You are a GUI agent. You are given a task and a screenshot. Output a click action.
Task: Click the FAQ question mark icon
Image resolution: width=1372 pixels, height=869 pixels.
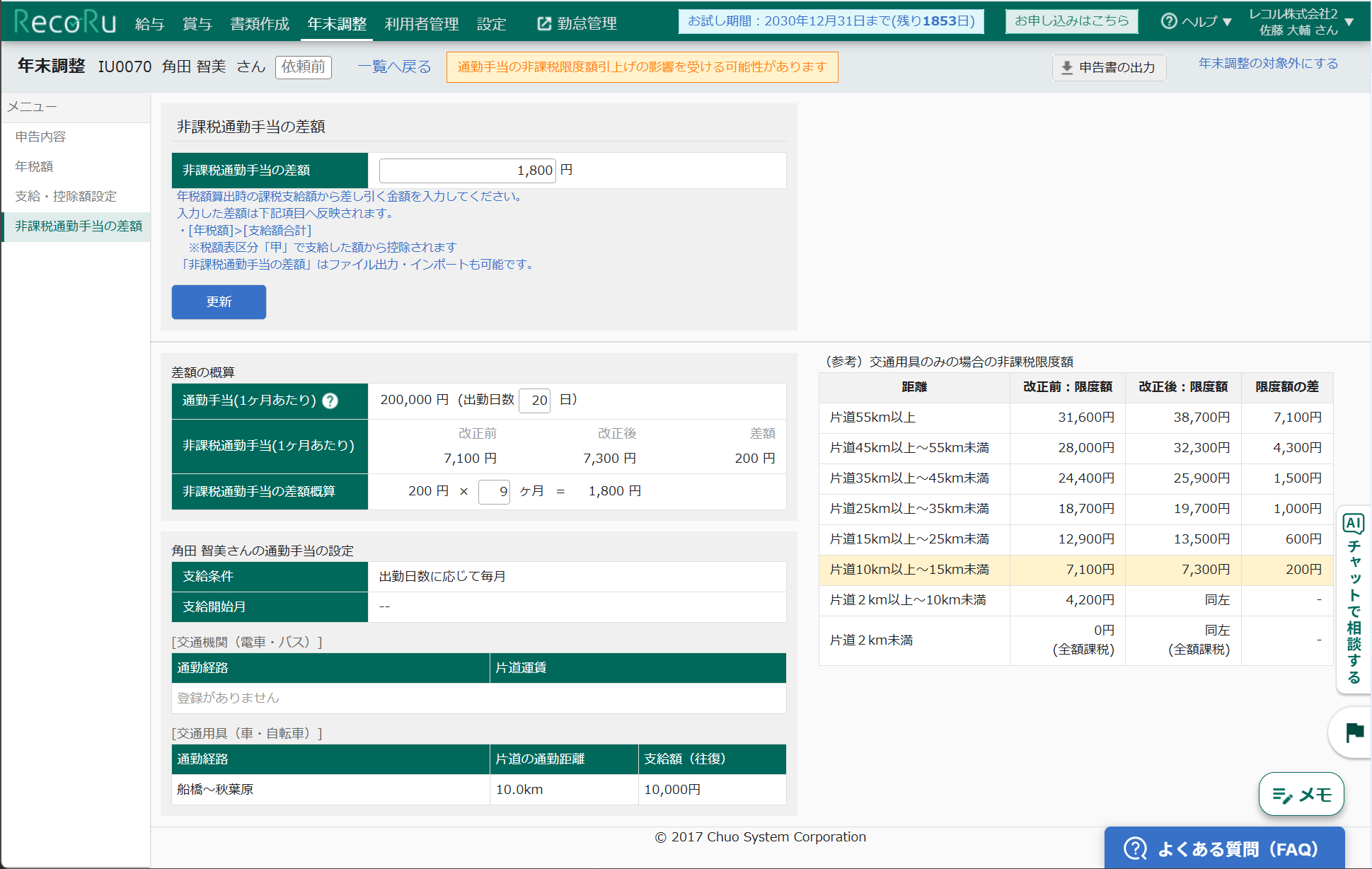tap(1136, 847)
